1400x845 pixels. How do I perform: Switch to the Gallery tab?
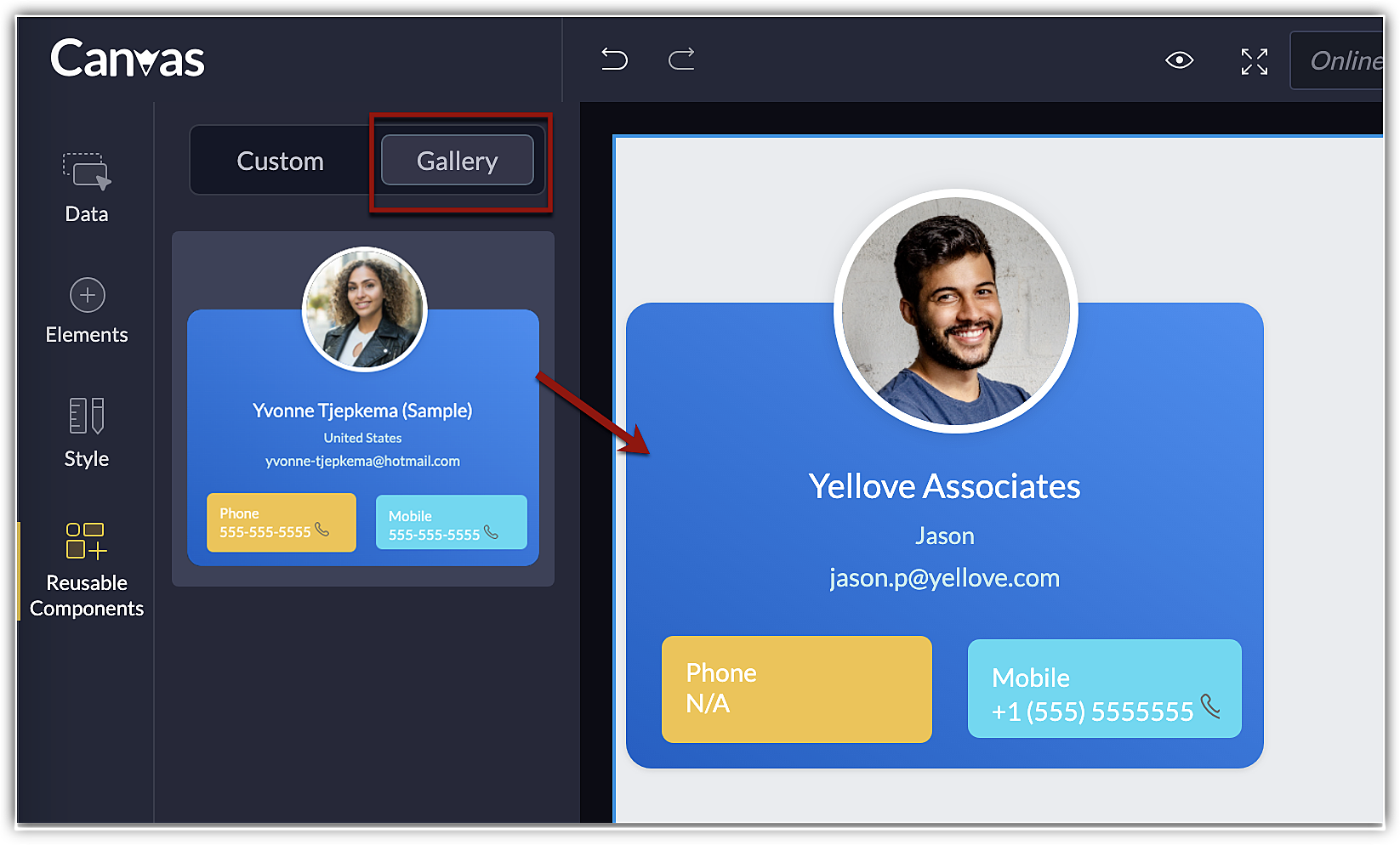(458, 160)
